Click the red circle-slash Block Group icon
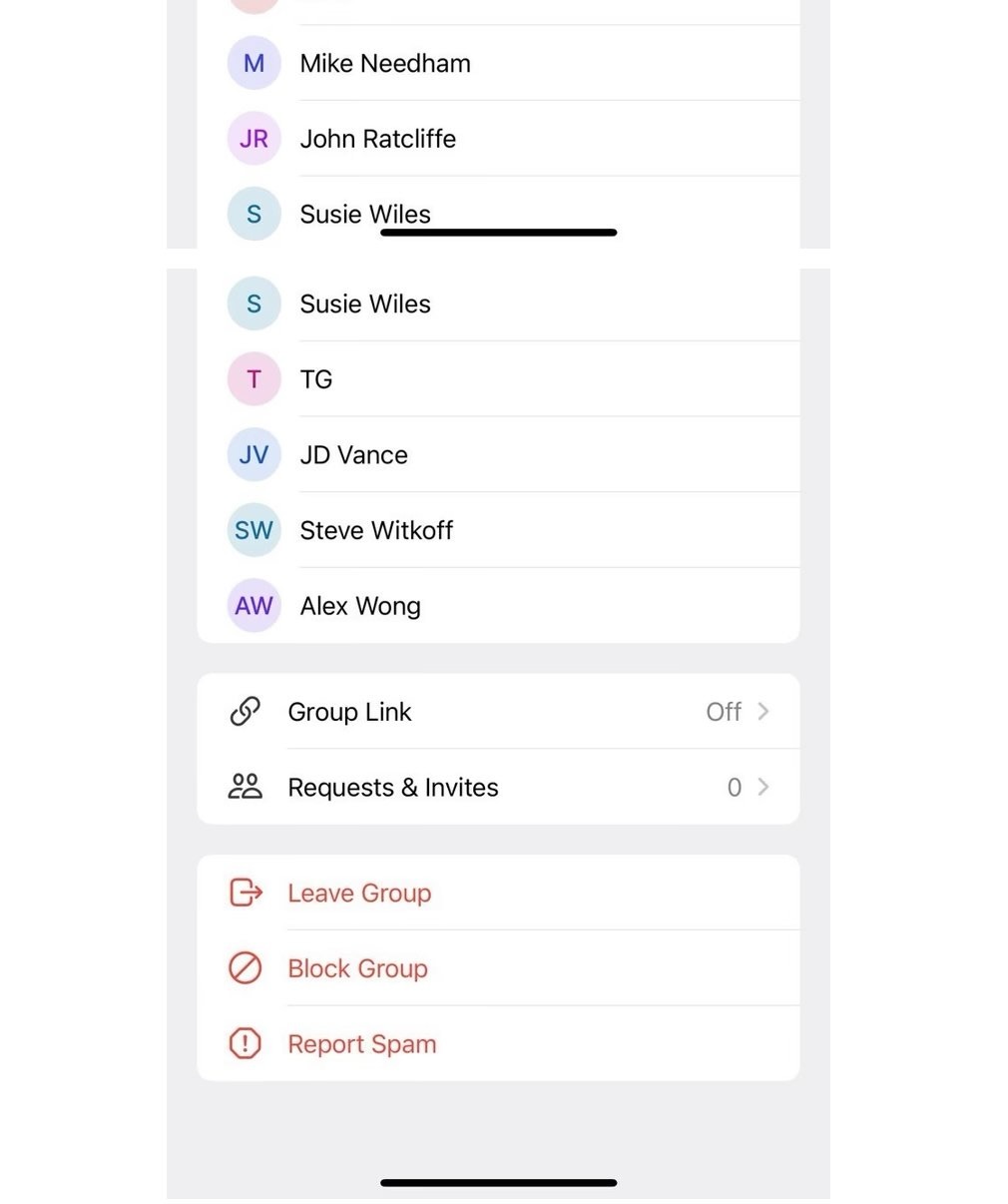 pos(246,968)
